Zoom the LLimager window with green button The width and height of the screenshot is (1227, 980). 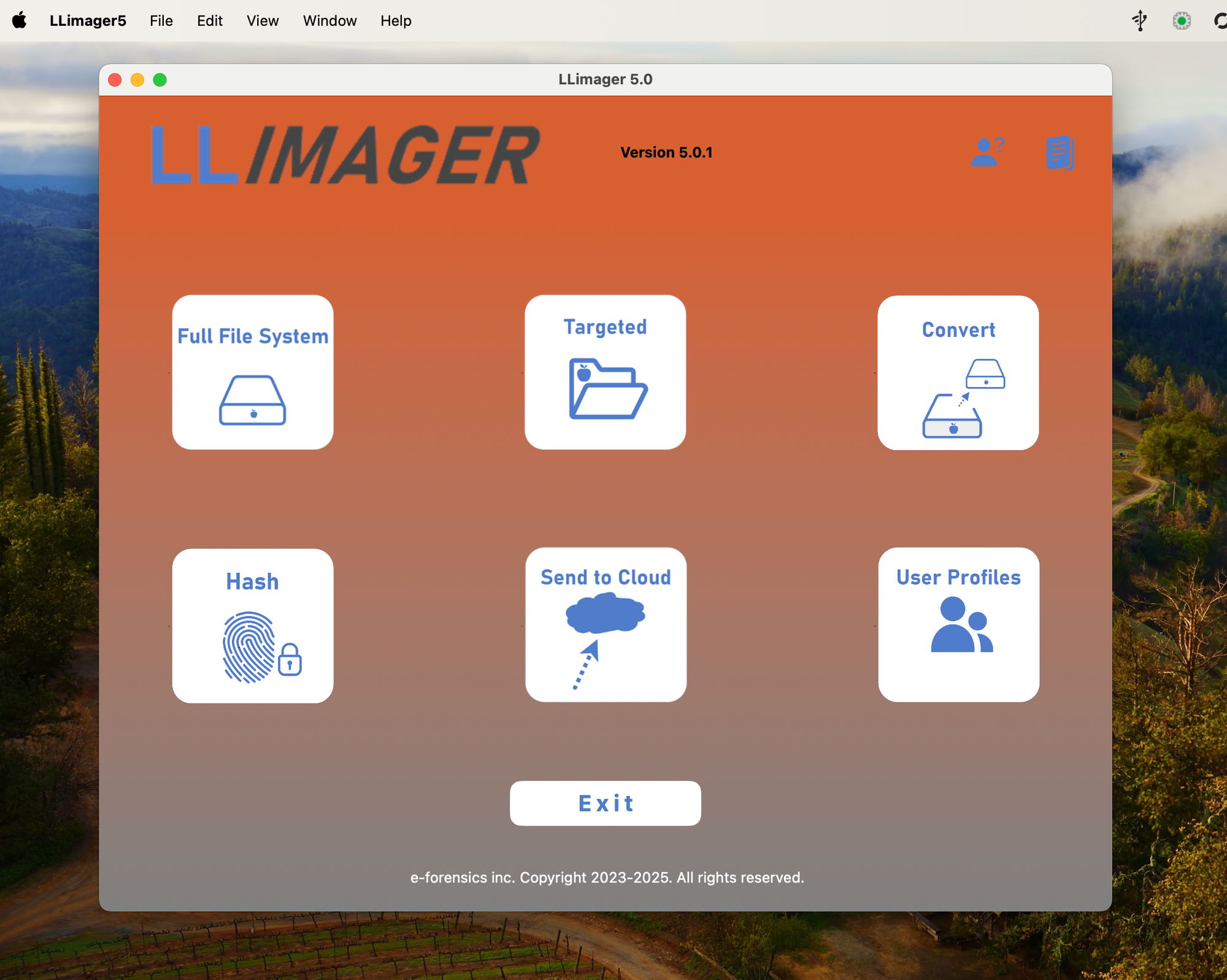click(x=160, y=80)
